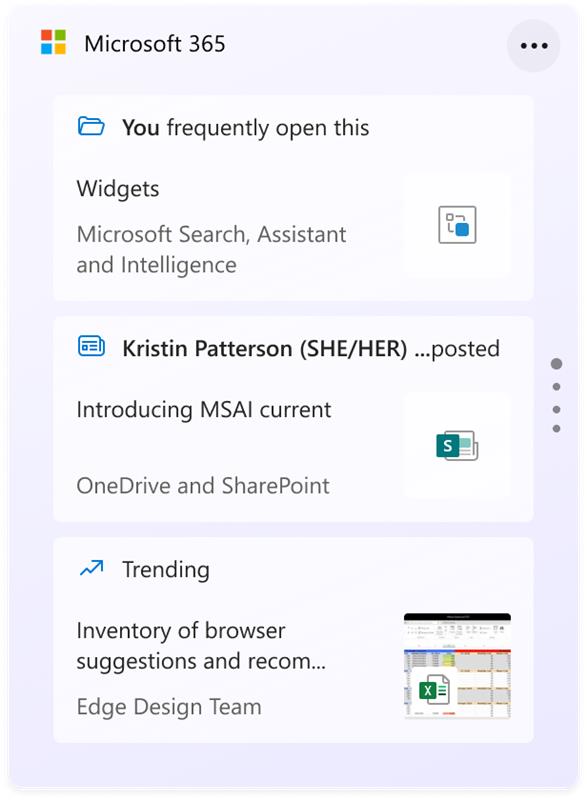Image resolution: width=587 pixels, height=800 pixels.
Task: Switch to the second pagination dot
Action: pyautogui.click(x=556, y=387)
